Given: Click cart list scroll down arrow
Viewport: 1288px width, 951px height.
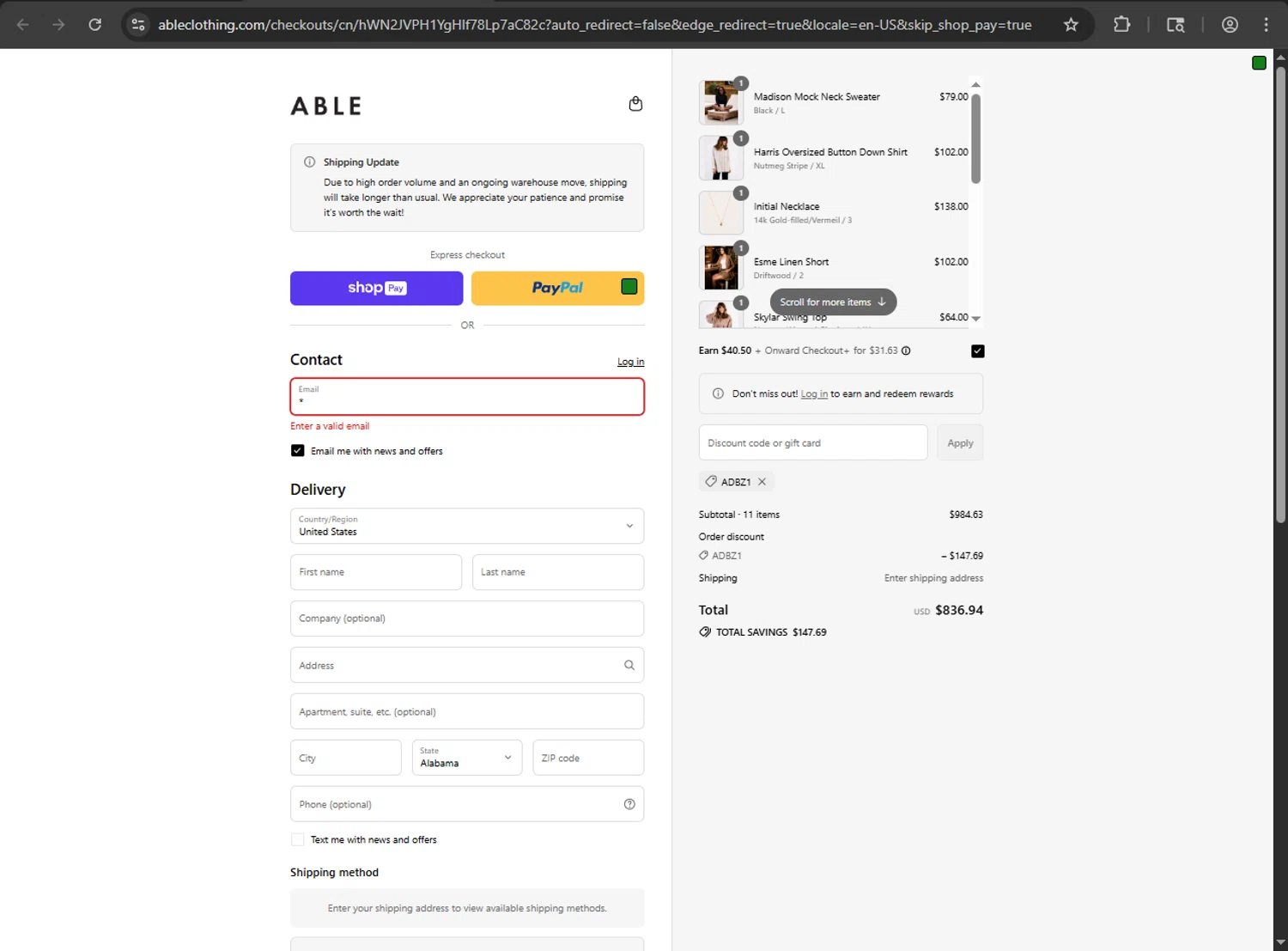Looking at the screenshot, I should click(x=975, y=319).
